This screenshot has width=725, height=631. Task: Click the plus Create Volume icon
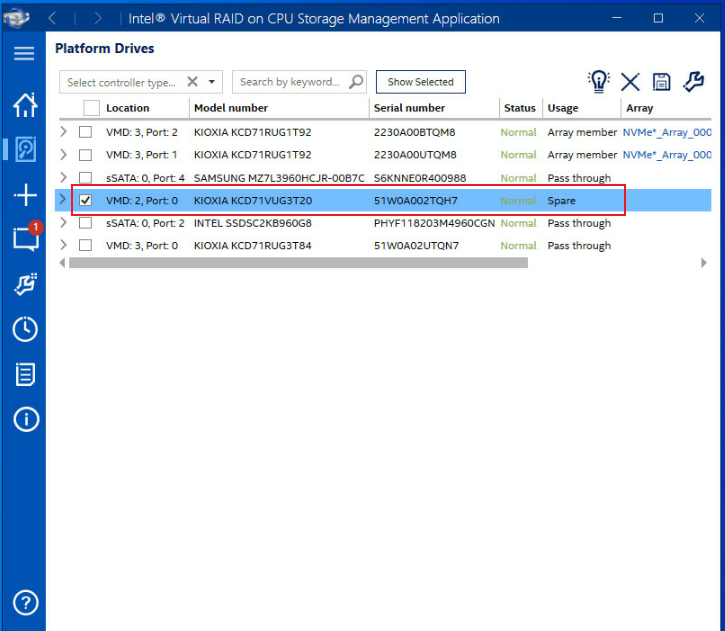[x=25, y=195]
